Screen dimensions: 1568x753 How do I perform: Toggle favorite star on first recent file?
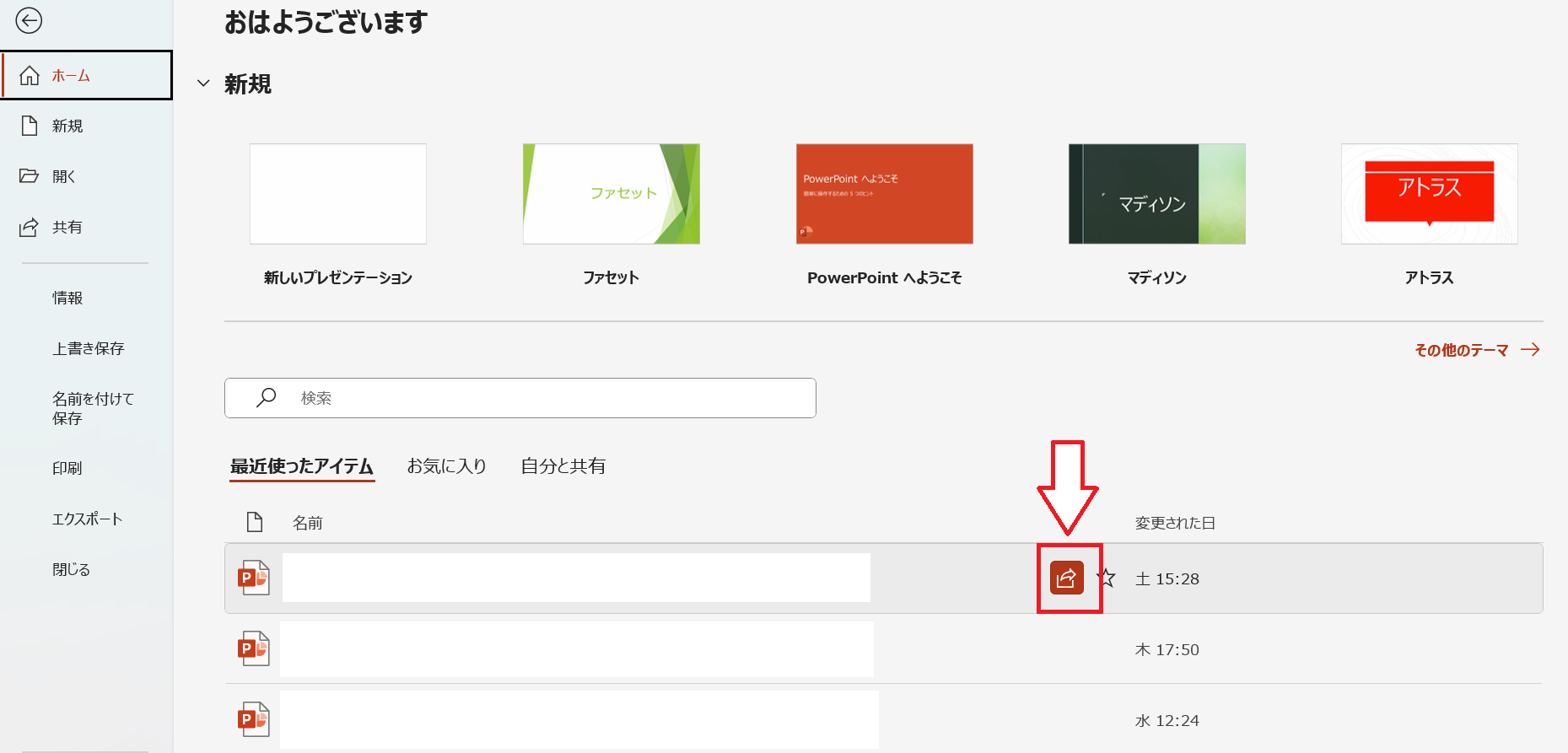(1107, 578)
